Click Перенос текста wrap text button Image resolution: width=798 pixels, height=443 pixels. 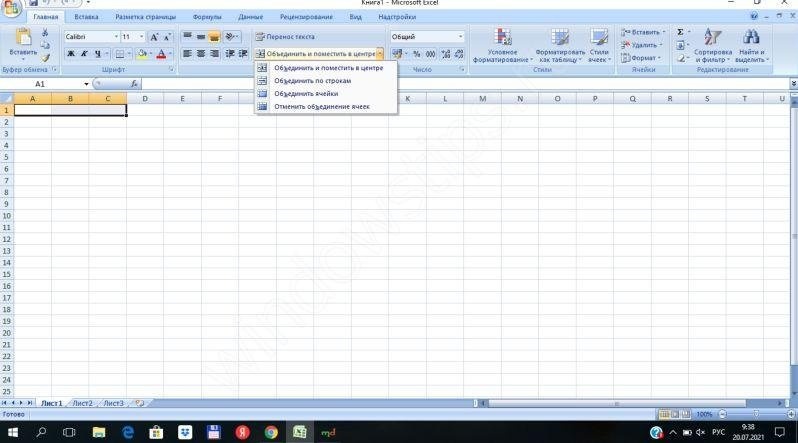tap(285, 37)
